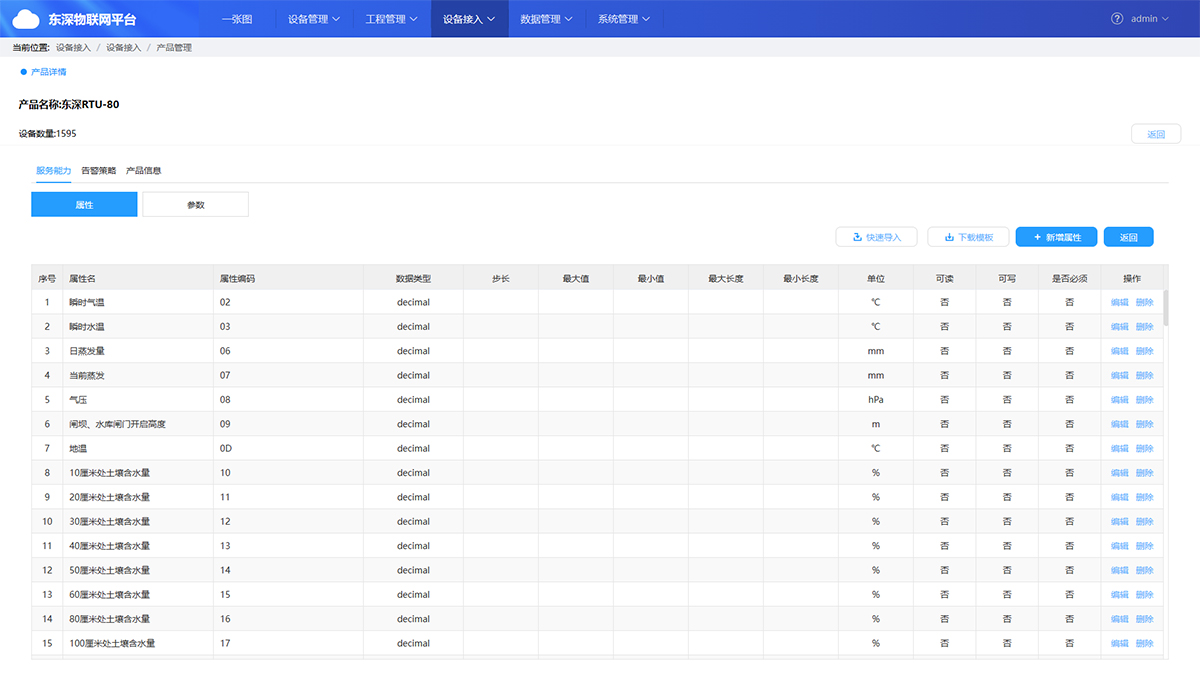Edit the 地温 attribute row

click(1119, 448)
